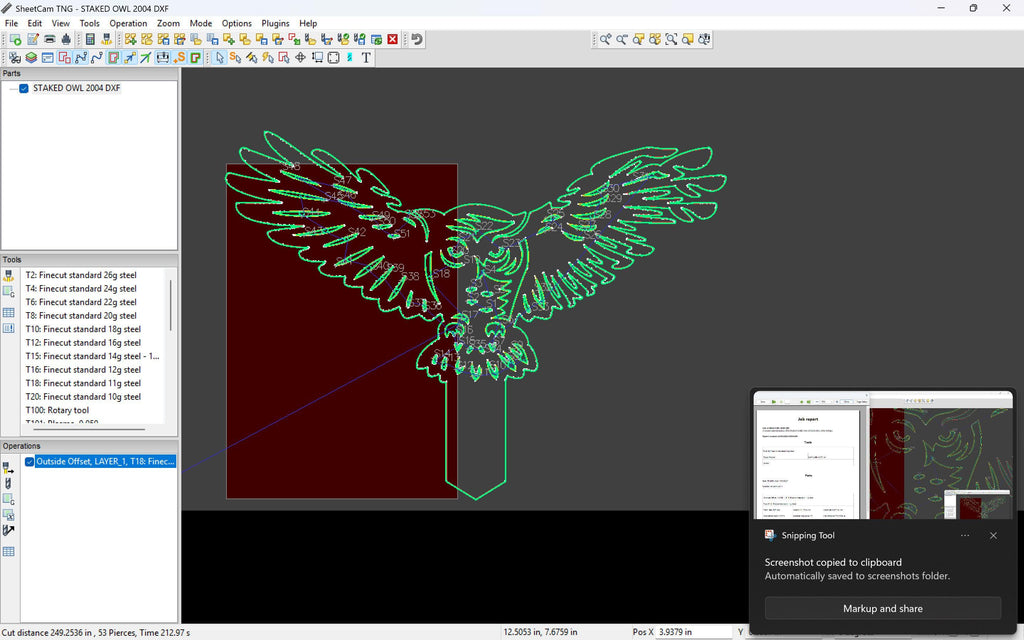Toggle the show path points toolbar button
This screenshot has width=1024, height=640.
click(81, 57)
